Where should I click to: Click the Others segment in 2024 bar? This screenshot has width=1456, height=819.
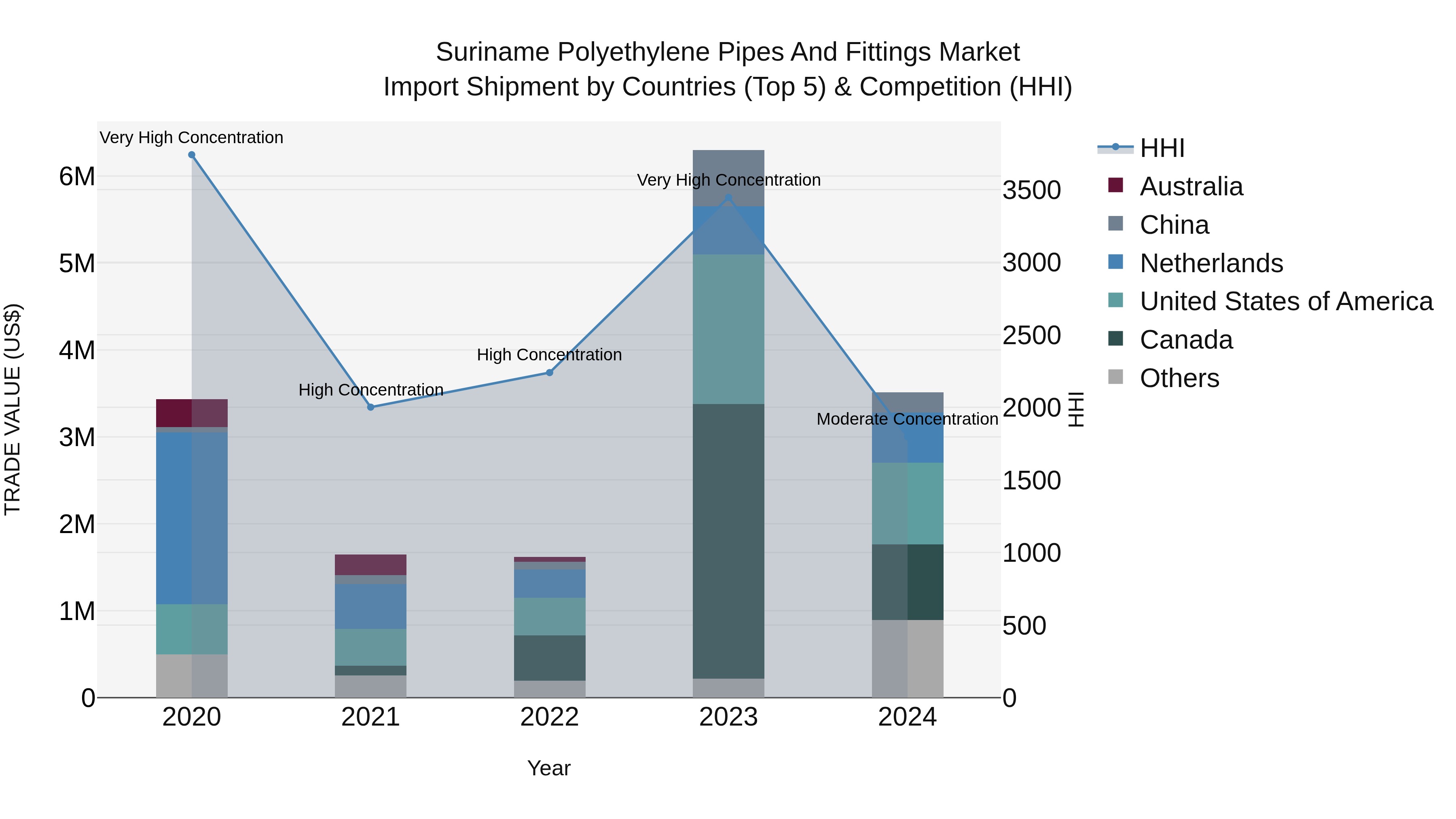point(908,658)
